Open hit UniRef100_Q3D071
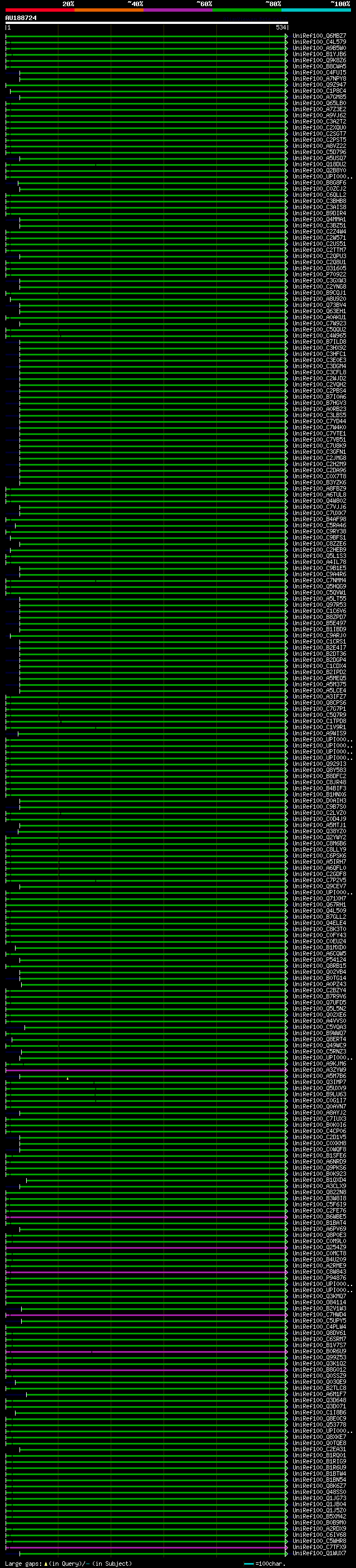The height and width of the screenshot is (1568, 356). 319,1406
